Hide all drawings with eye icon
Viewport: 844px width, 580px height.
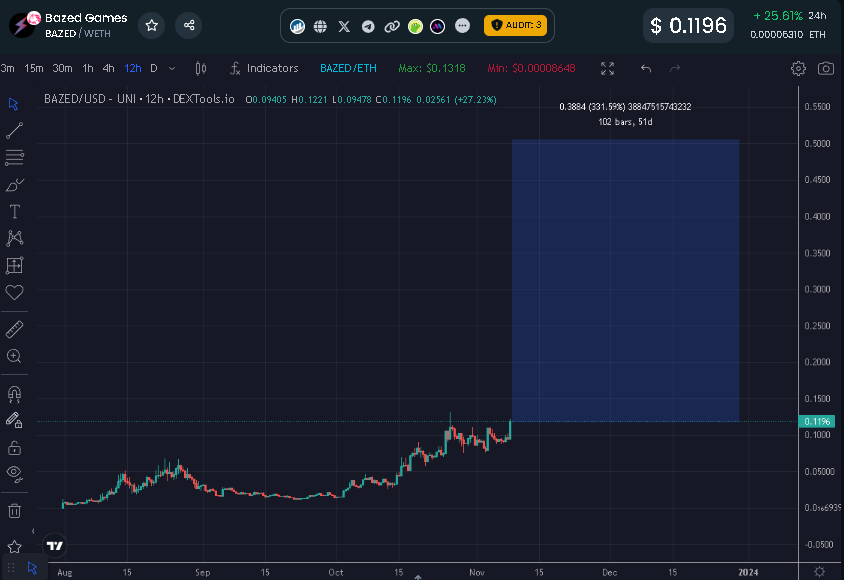tap(13, 474)
